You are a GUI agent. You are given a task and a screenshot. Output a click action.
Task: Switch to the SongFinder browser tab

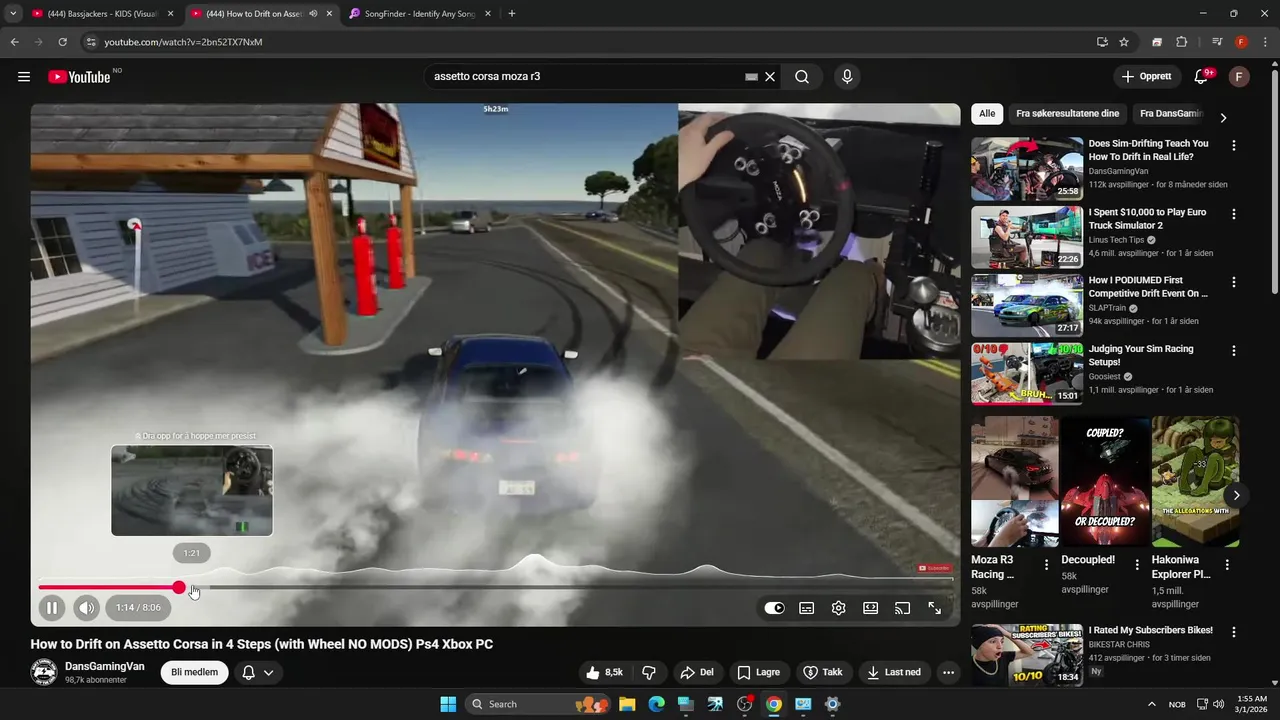pyautogui.click(x=419, y=14)
